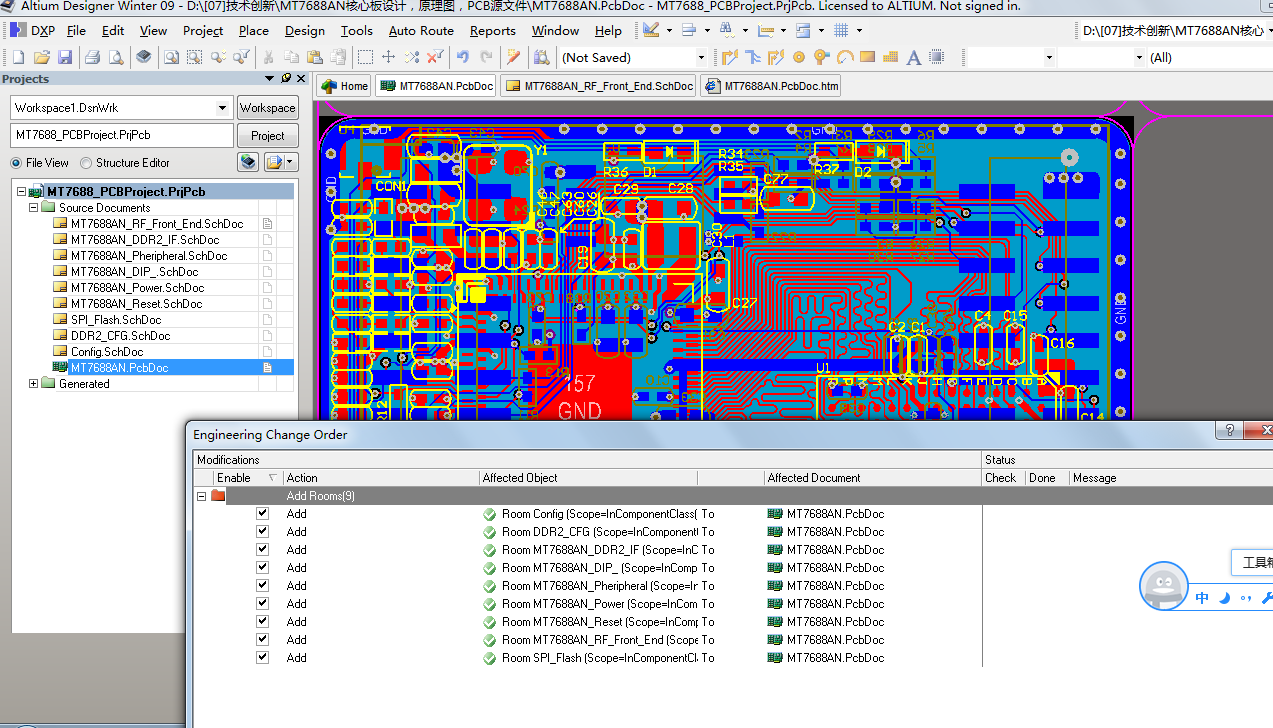The image size is (1273, 728).
Task: Open the Auto Route menu
Action: 421,30
